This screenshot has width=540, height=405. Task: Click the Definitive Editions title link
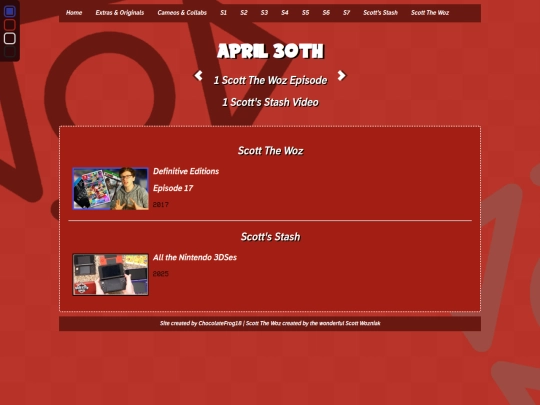pos(186,171)
